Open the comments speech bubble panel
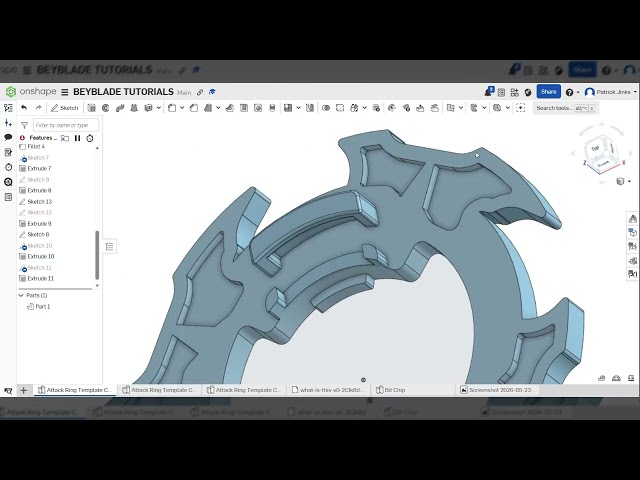640x480 pixels. [8, 137]
